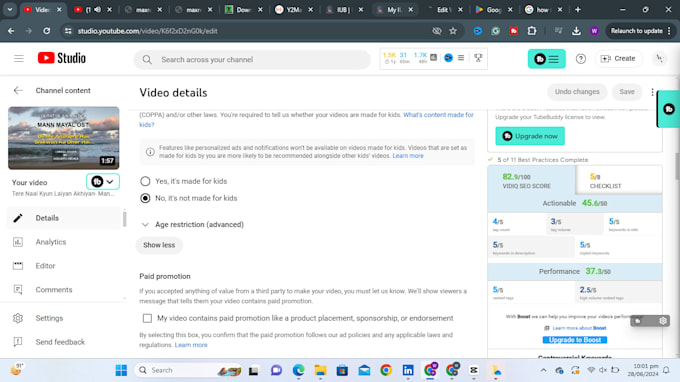Image resolution: width=680 pixels, height=382 pixels.
Task: Show hidden system tray icons
Action: coord(543,370)
